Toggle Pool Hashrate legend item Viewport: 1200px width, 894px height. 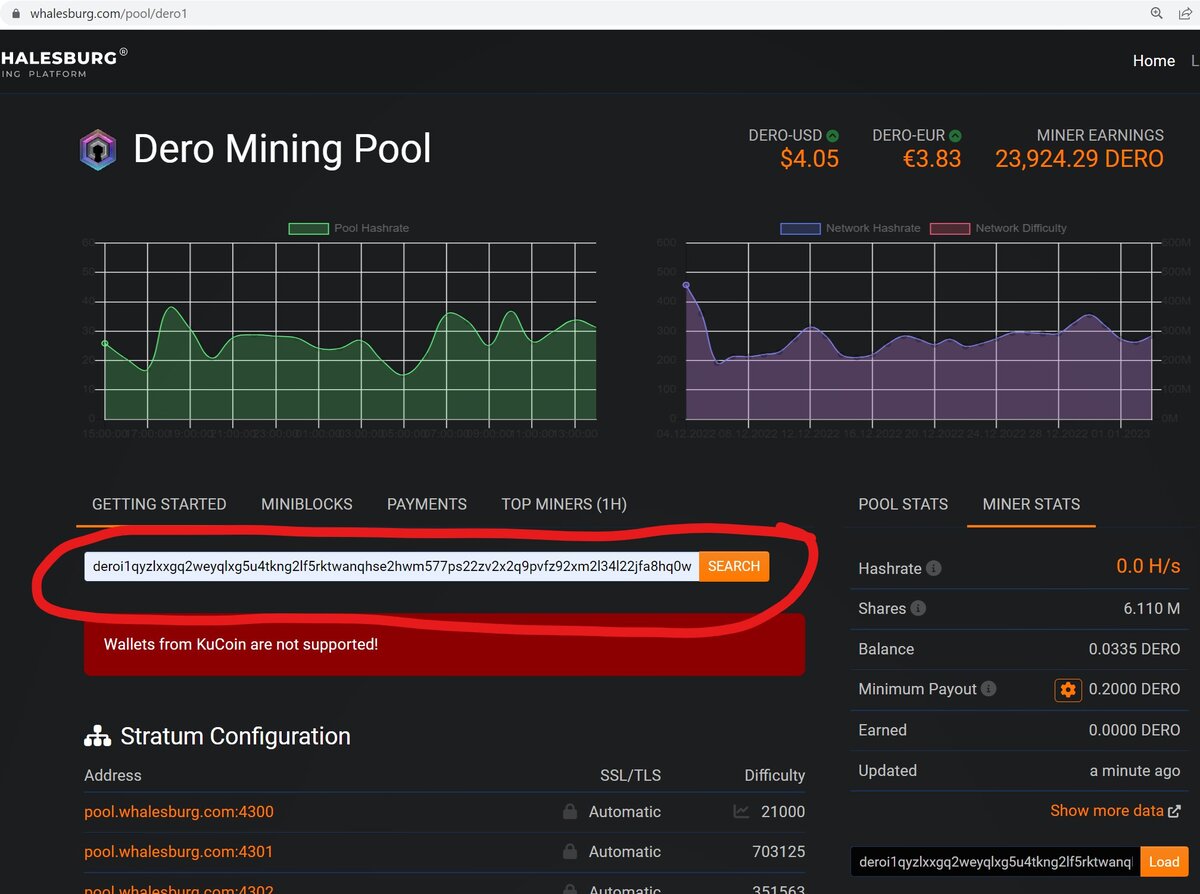click(x=349, y=228)
